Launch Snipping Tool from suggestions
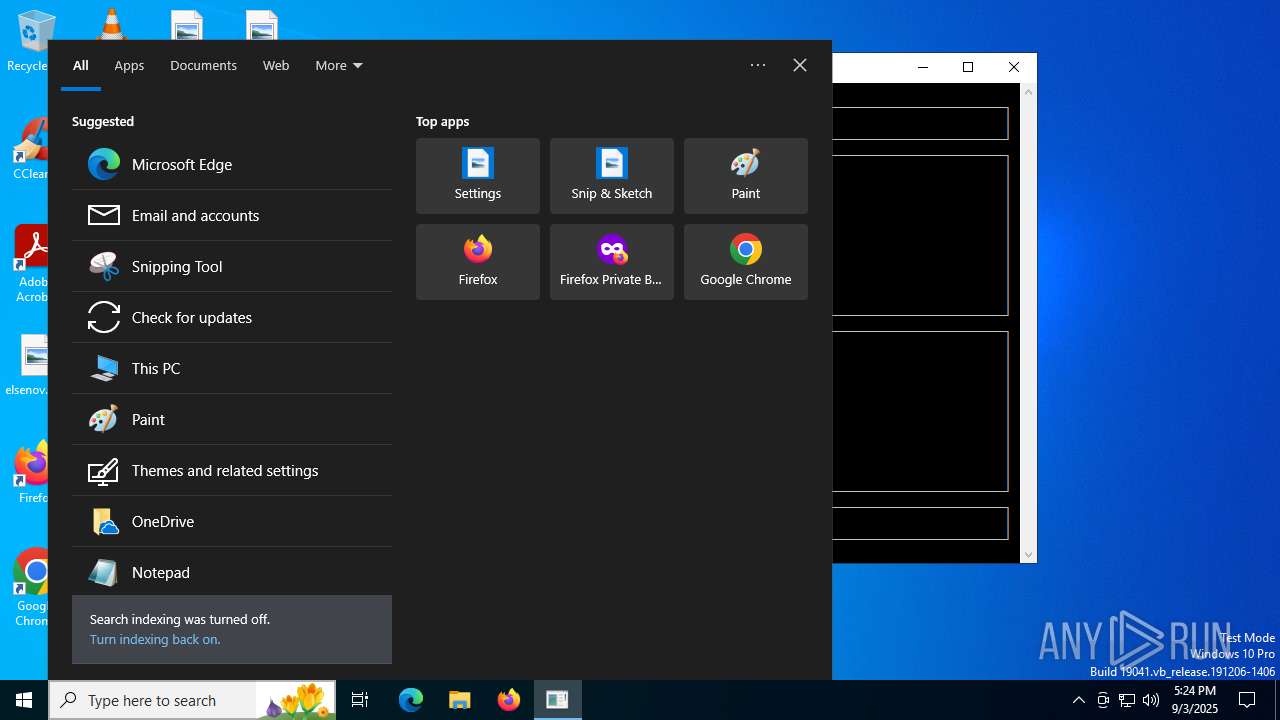1280x720 pixels. coord(231,266)
